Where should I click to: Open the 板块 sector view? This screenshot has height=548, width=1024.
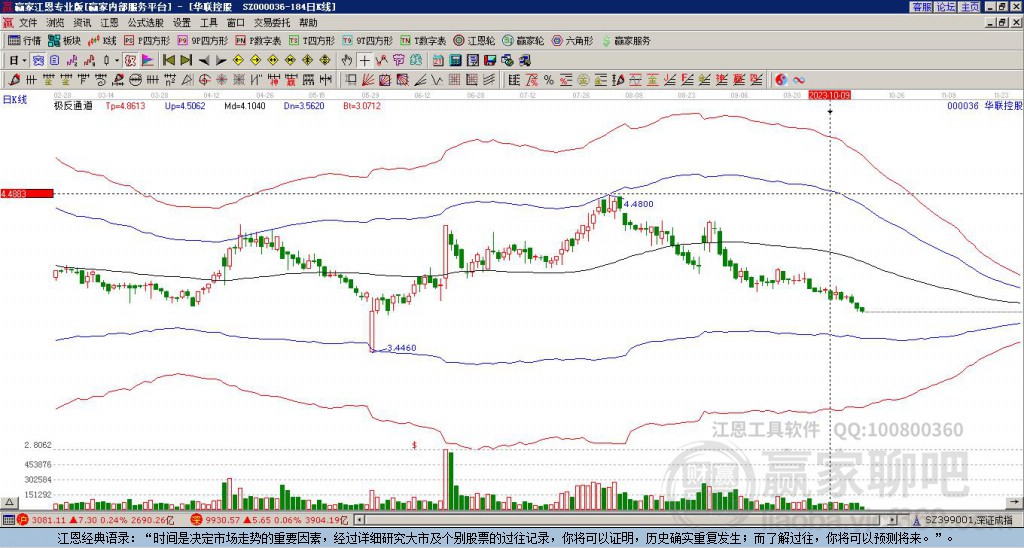(64, 40)
